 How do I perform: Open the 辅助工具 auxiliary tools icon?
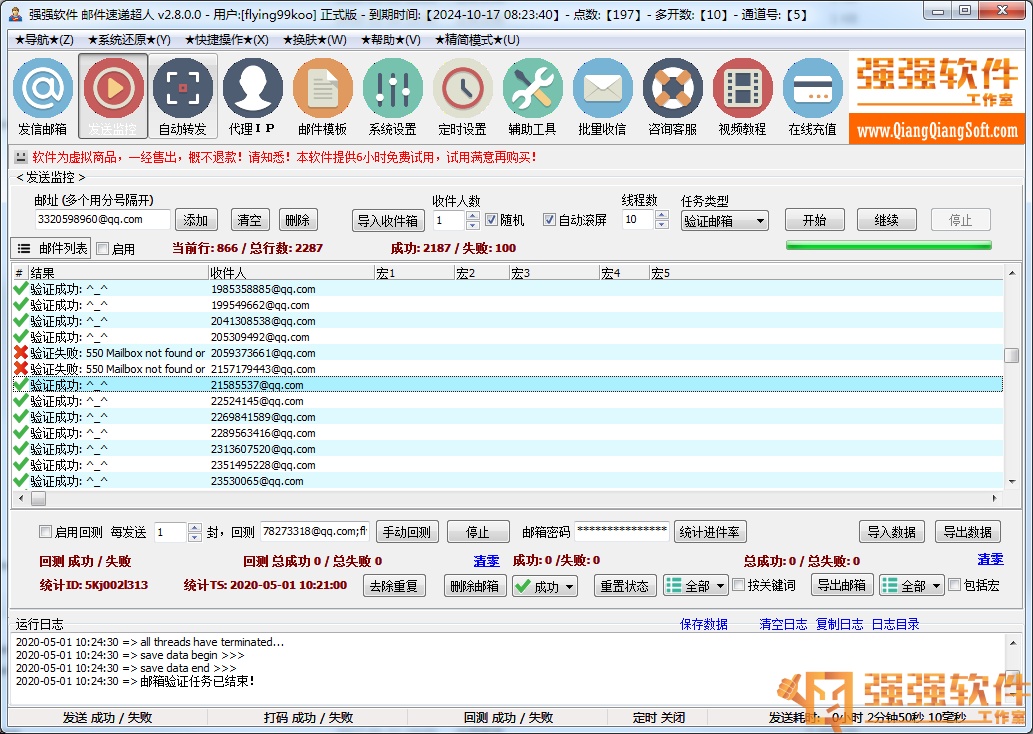click(x=532, y=96)
